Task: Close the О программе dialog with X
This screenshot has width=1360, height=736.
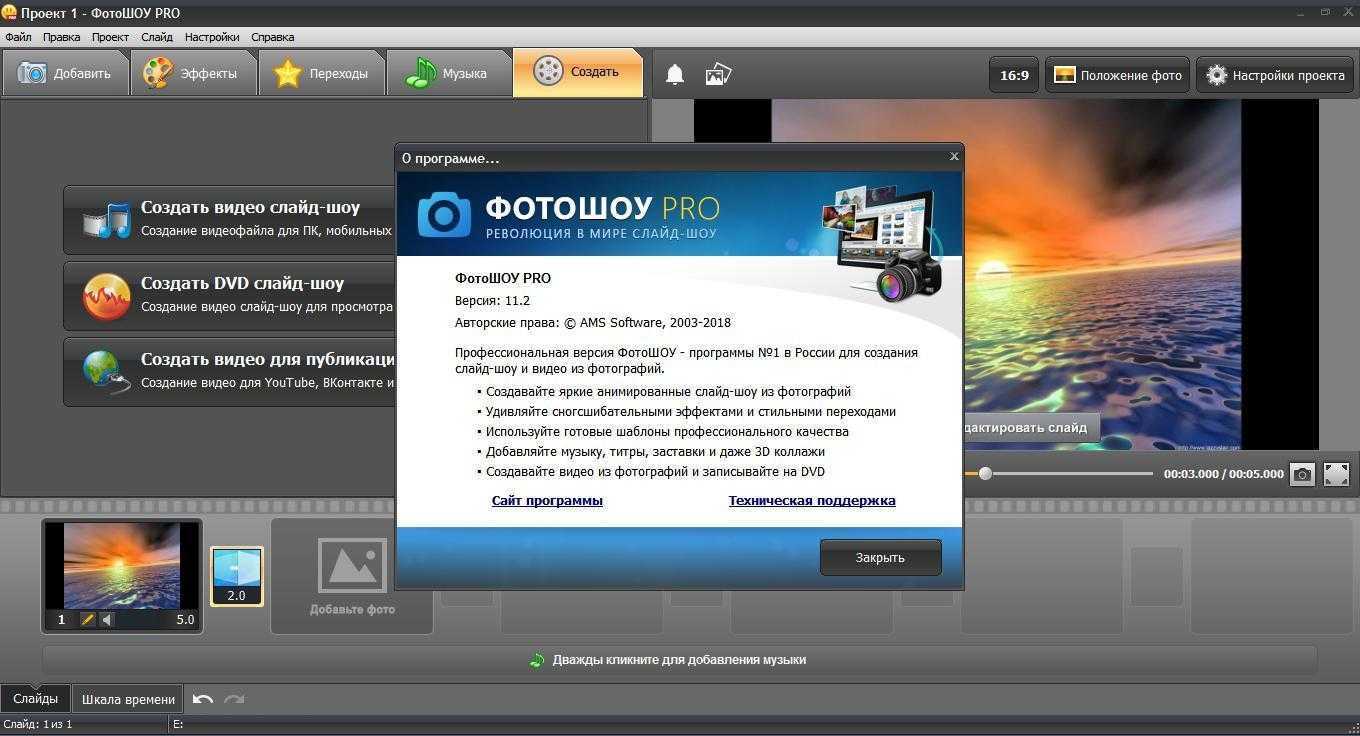Action: [x=953, y=156]
